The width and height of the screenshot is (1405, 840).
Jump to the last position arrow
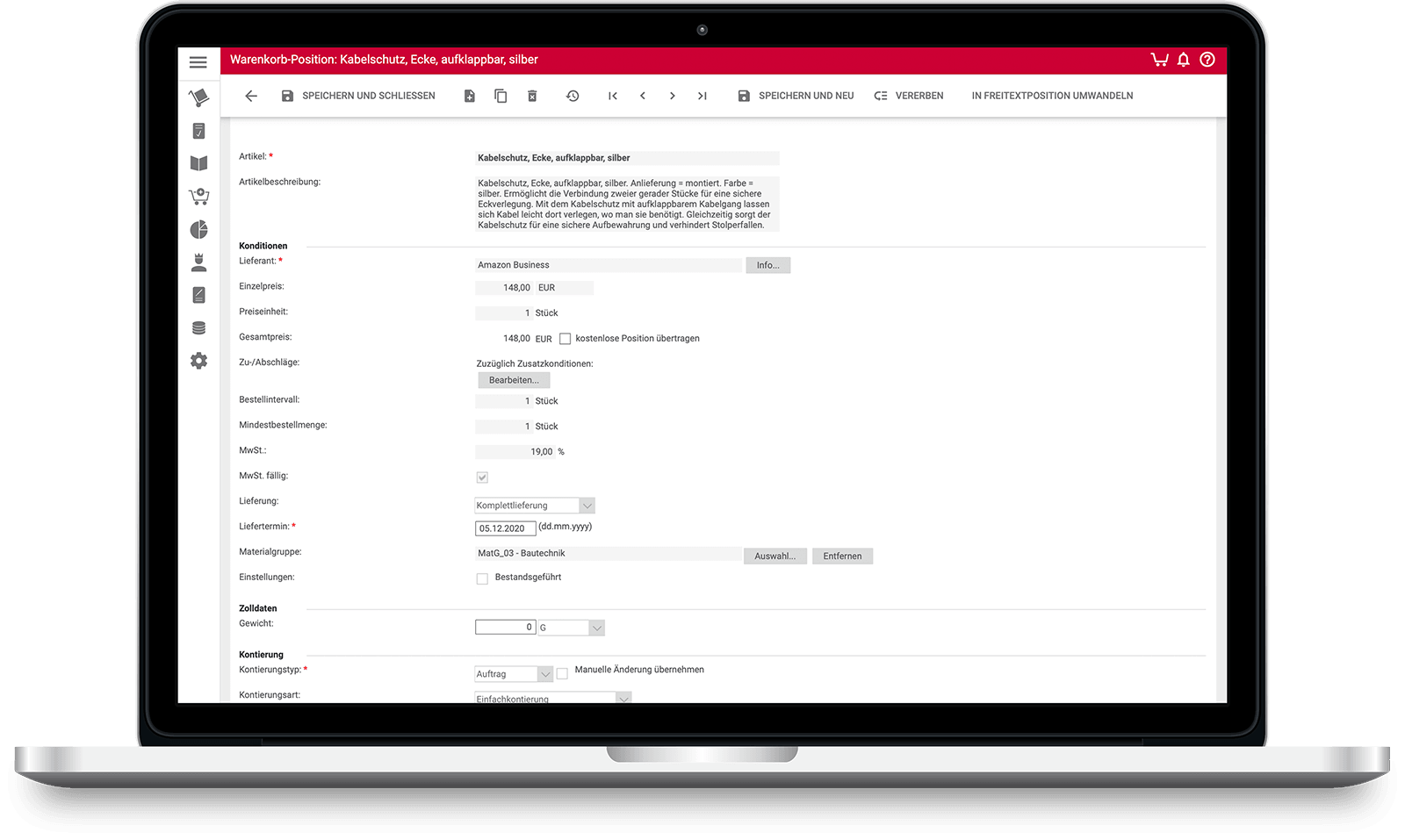(x=702, y=96)
